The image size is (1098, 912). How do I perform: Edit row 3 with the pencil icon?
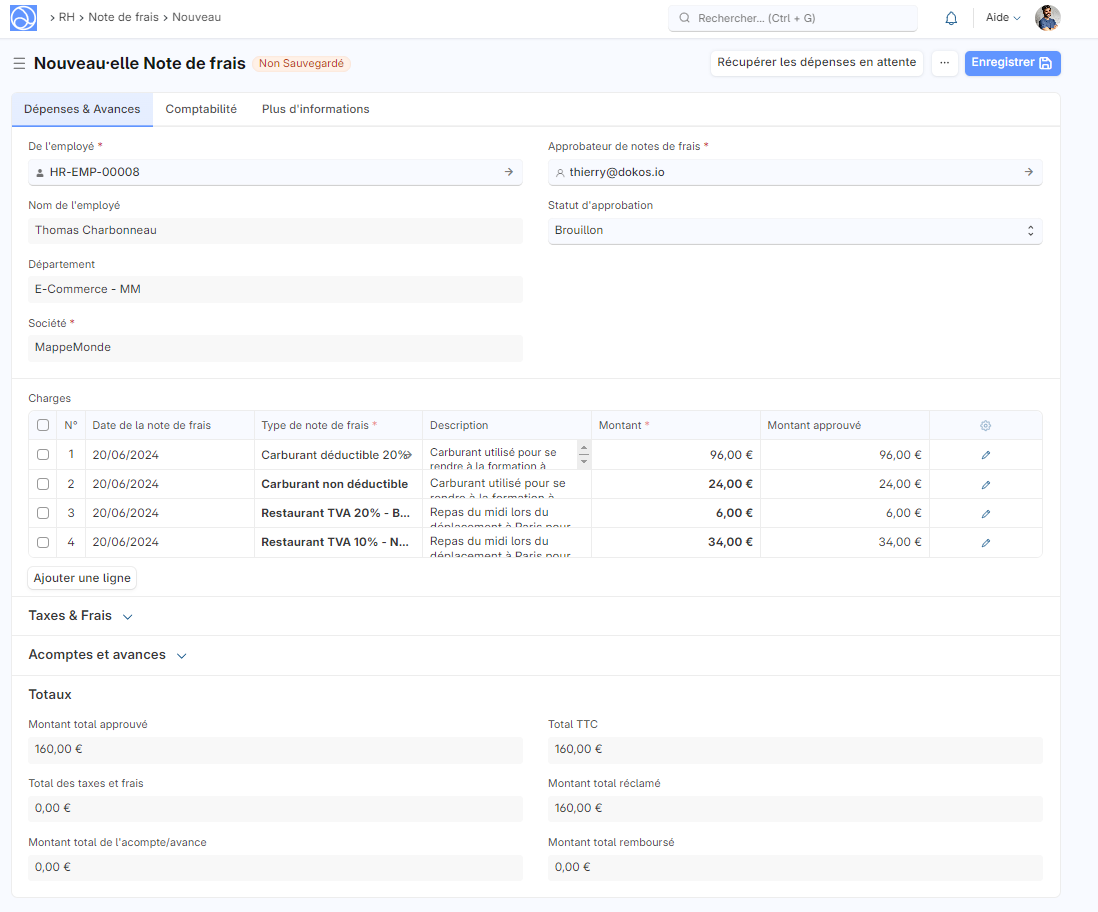[985, 514]
